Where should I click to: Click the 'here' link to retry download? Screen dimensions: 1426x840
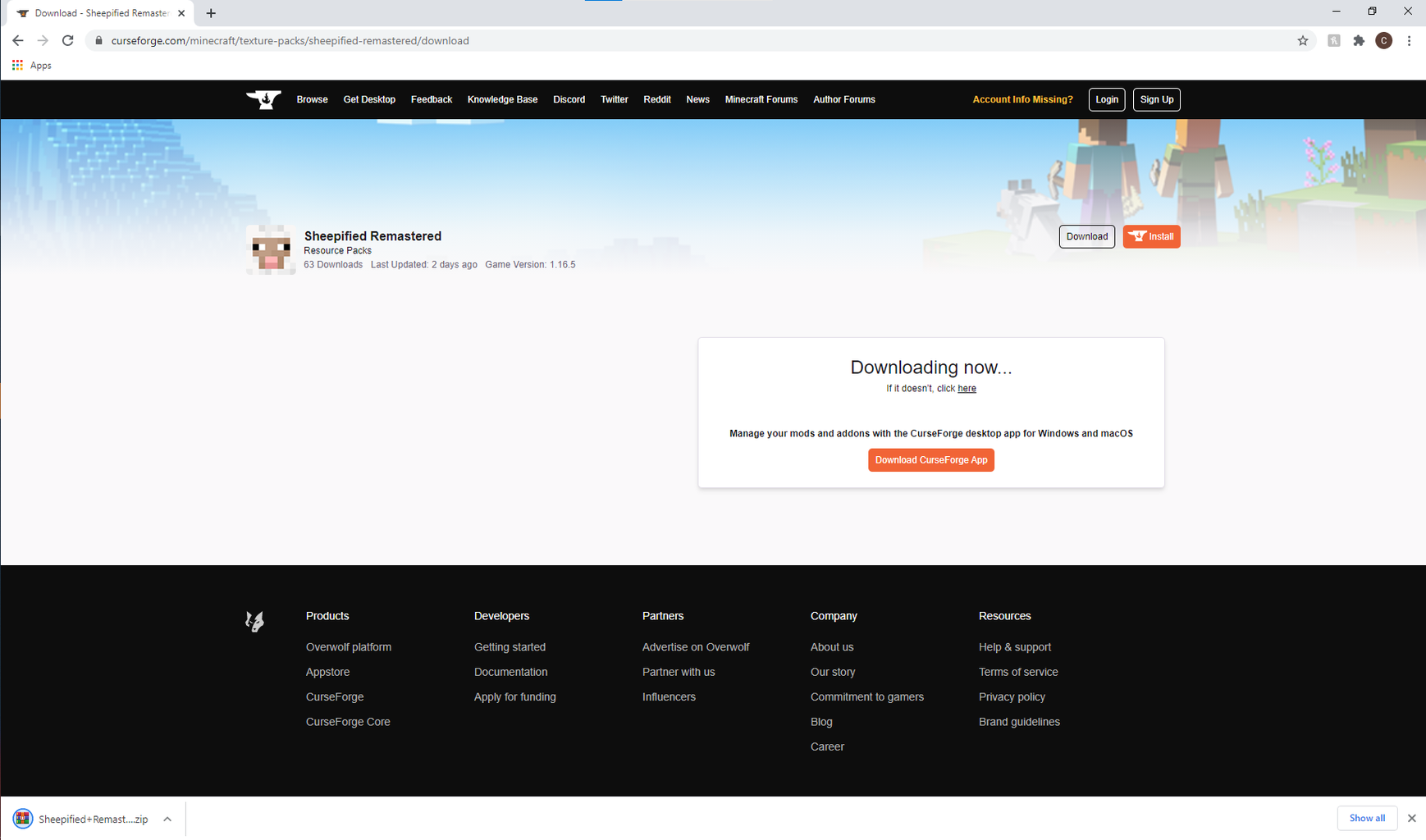pos(966,388)
